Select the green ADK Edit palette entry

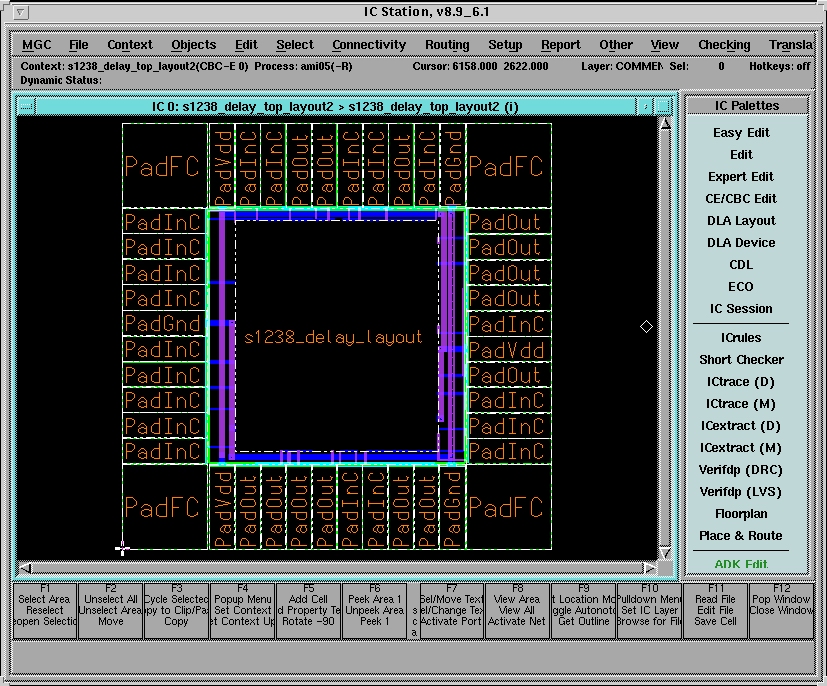click(741, 564)
